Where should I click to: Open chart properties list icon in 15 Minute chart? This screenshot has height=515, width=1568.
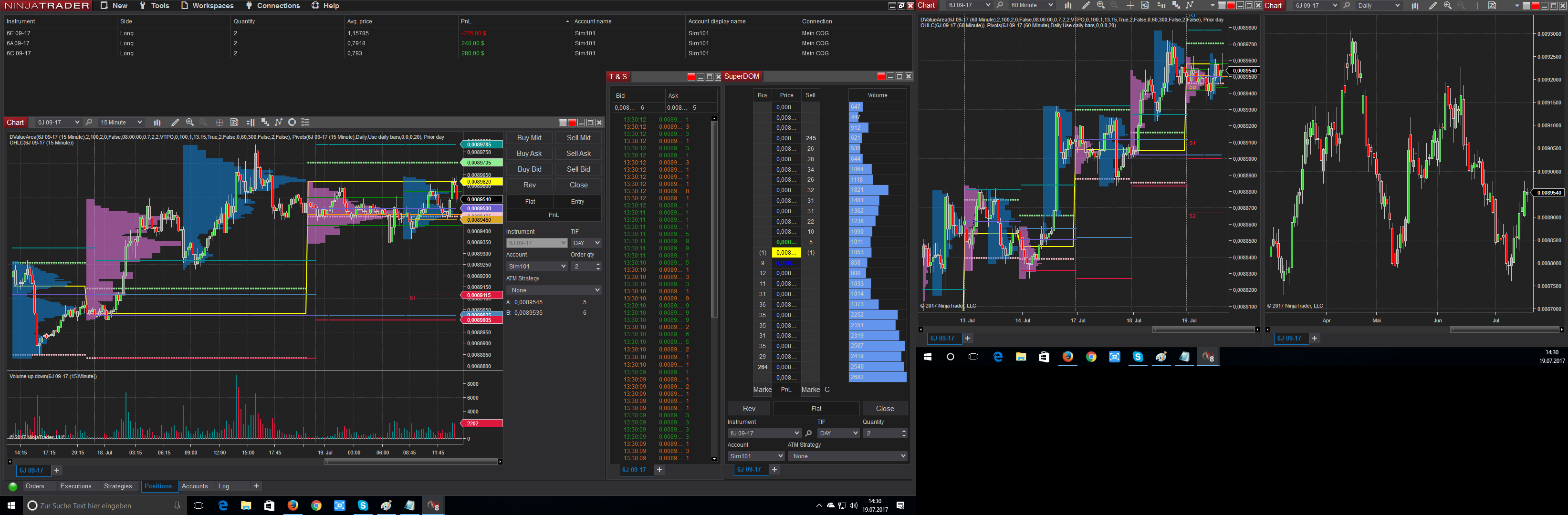point(305,122)
